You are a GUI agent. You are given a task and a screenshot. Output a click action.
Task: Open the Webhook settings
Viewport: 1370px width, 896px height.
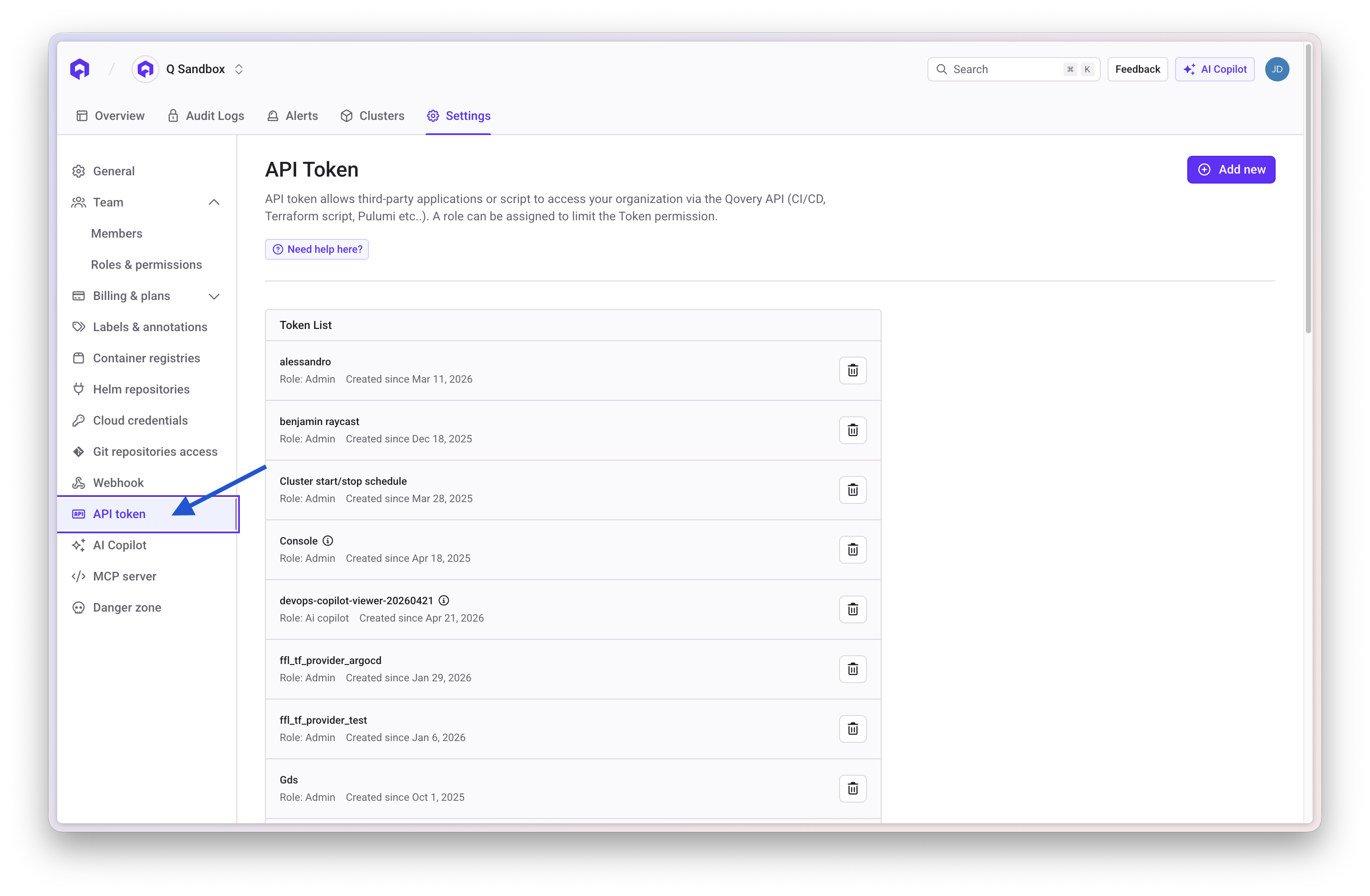[x=147, y=482]
